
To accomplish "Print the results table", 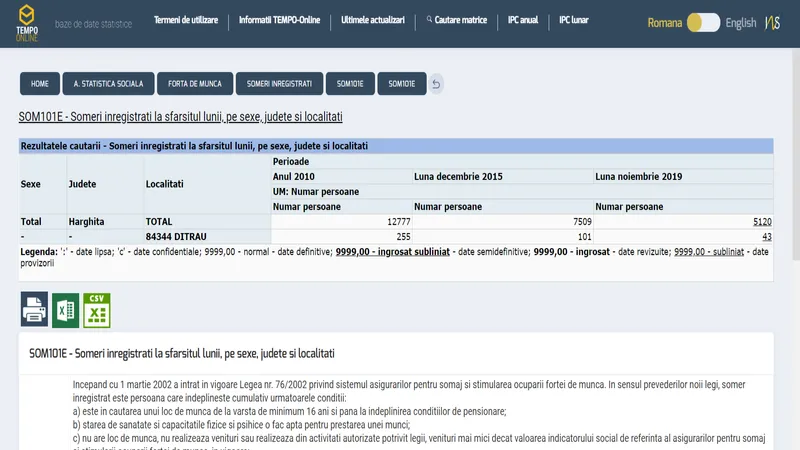I will [35, 310].
